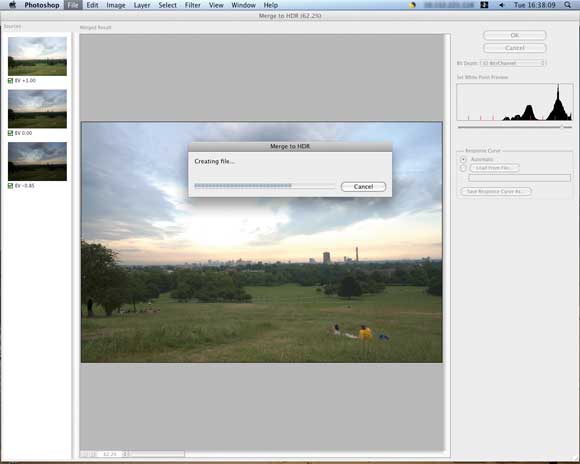Uncheck the EV -0.85 source image
The image size is (580, 464).
click(10, 186)
